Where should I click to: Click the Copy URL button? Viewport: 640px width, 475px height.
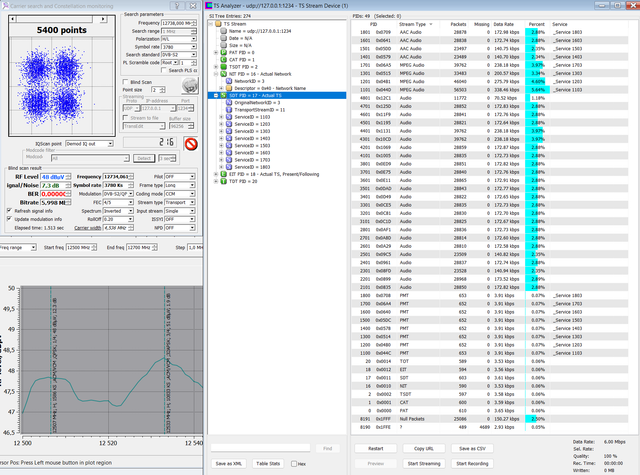(424, 448)
